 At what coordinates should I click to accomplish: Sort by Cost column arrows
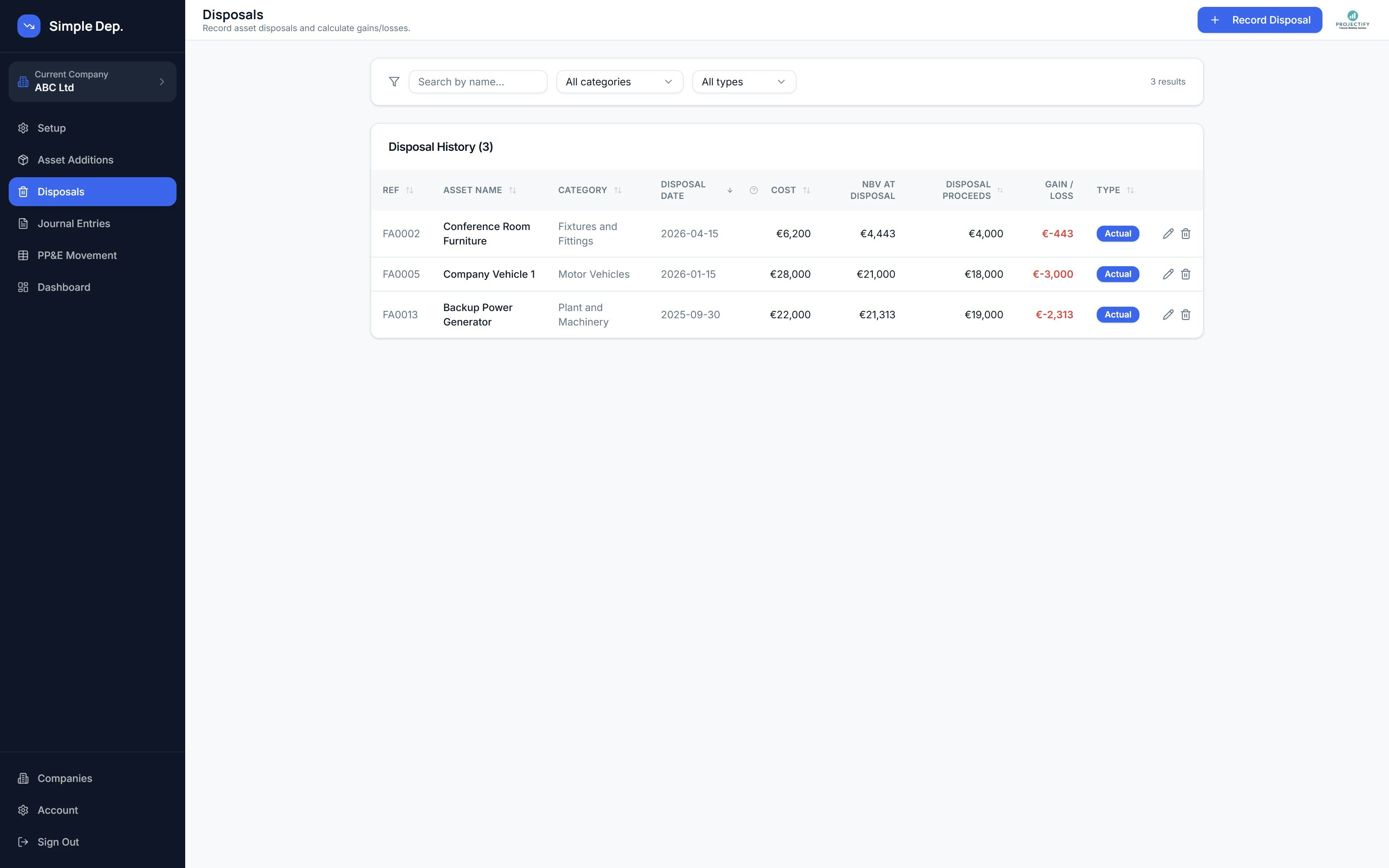pos(806,190)
